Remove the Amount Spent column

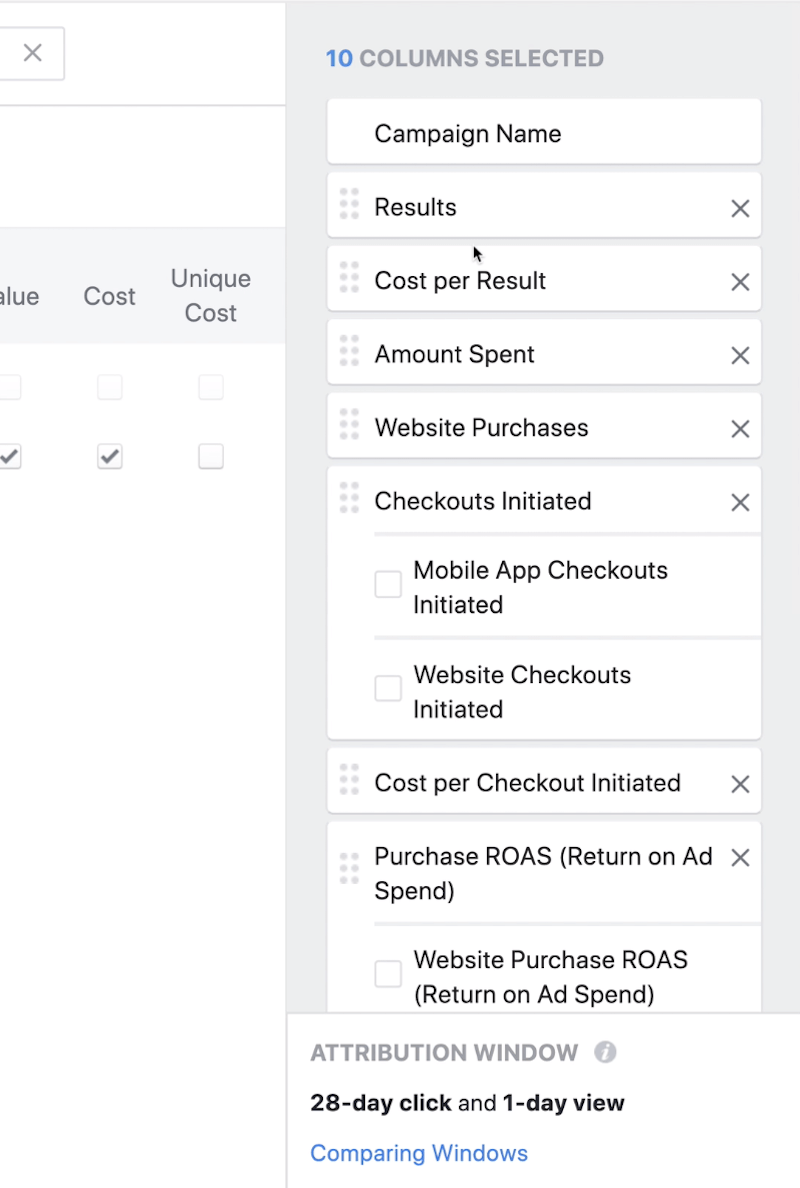pyautogui.click(x=740, y=355)
